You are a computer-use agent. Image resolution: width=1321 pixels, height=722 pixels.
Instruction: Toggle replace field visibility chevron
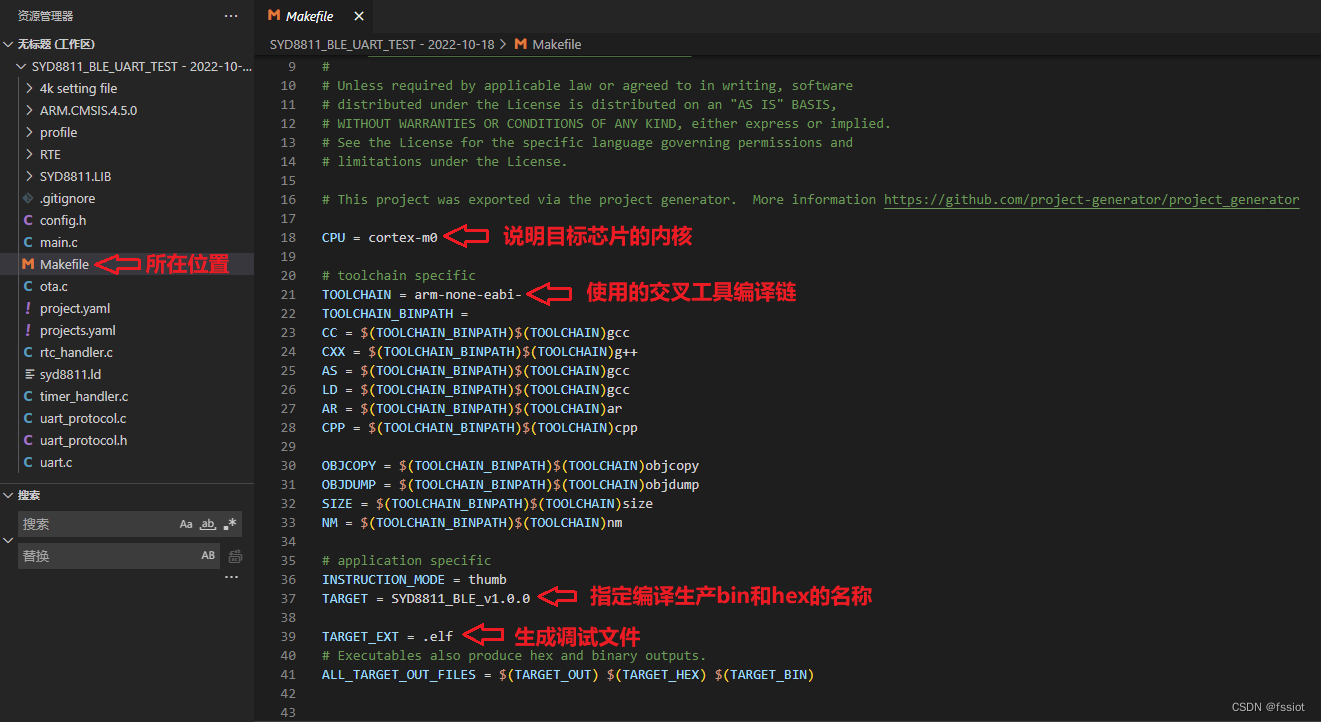pyautogui.click(x=9, y=540)
